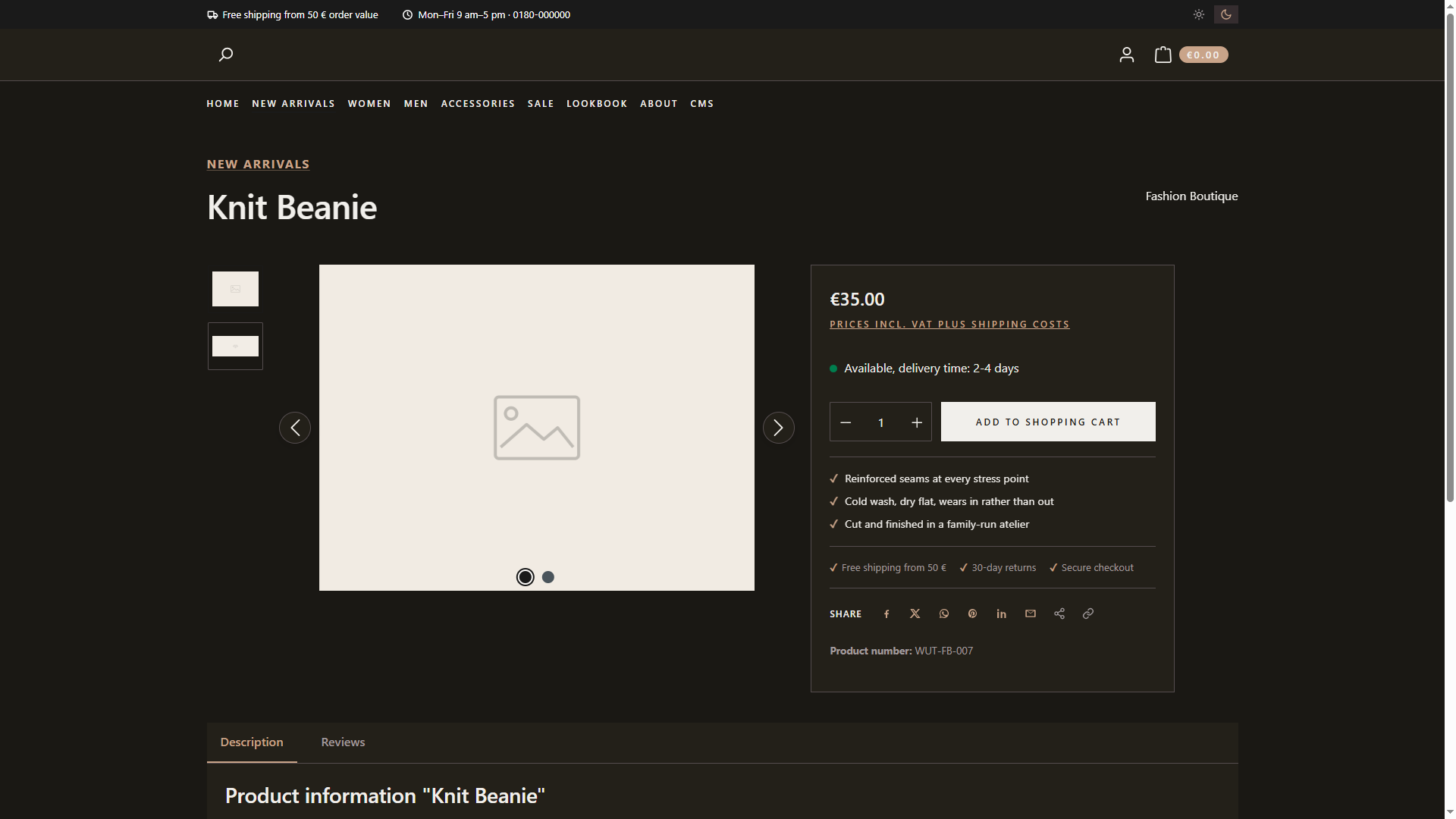The height and width of the screenshot is (819, 1456).
Task: Open prices incl. VAT shipping costs link
Action: click(x=949, y=325)
